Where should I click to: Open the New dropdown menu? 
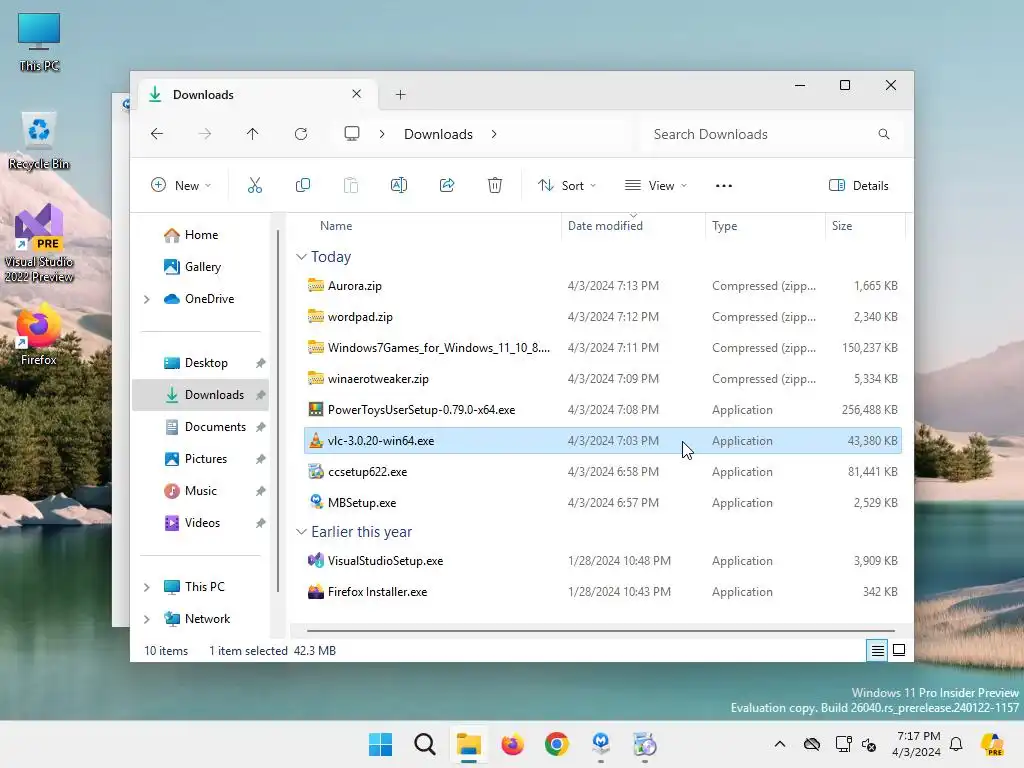(181, 185)
